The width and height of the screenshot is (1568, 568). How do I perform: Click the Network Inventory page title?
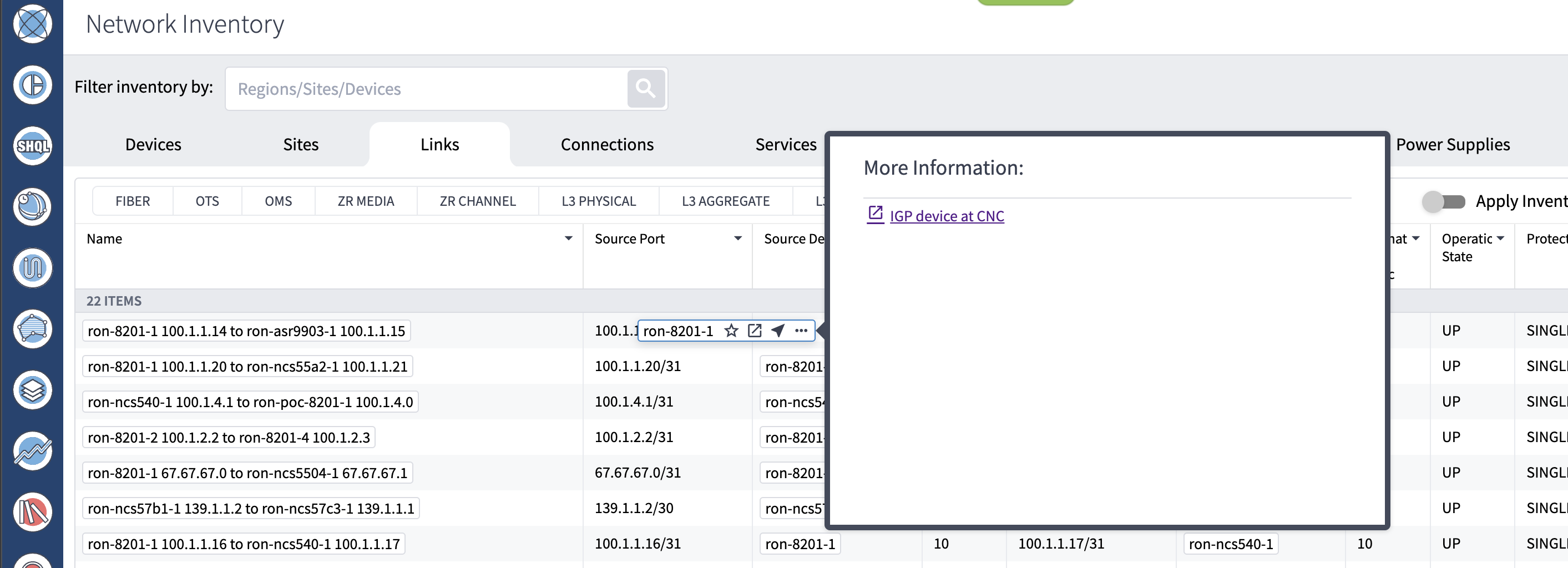[x=185, y=24]
